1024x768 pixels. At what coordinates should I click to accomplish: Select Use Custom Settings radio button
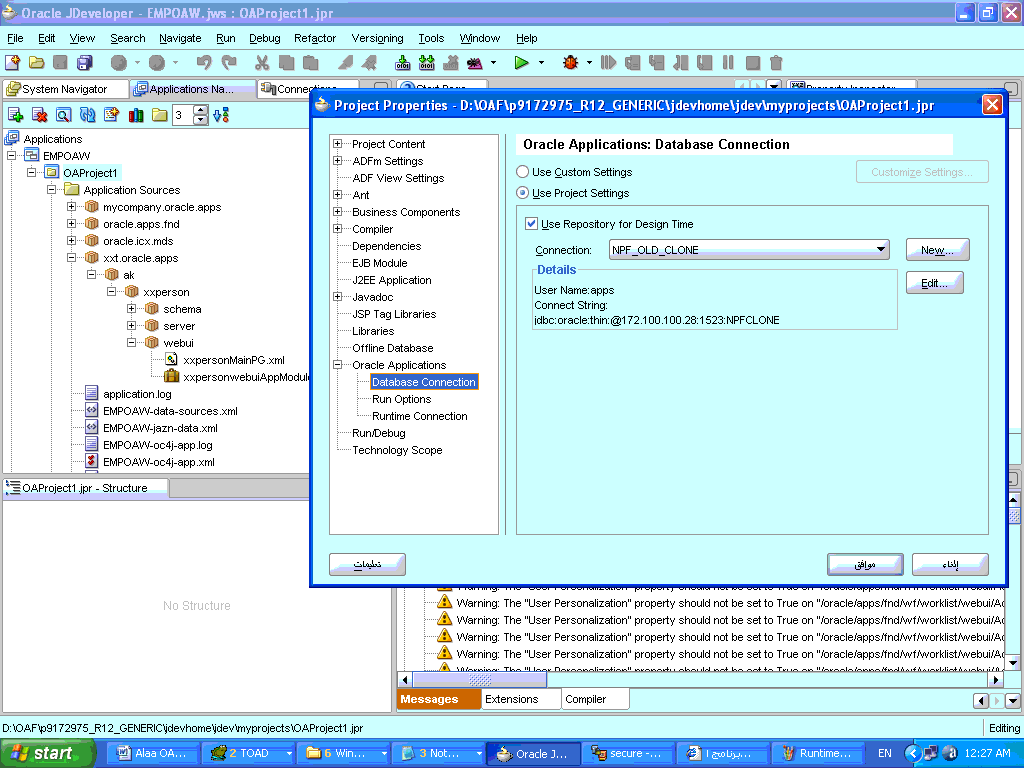(522, 172)
